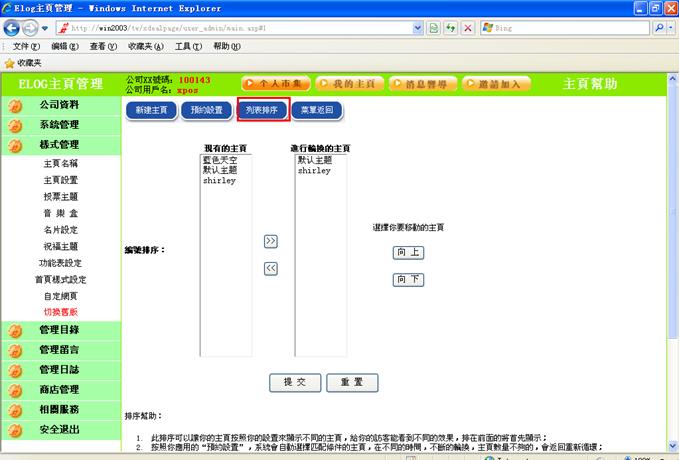This screenshot has width=679, height=460.
Task: Switch to the 預約設置 tab
Action: 206,110
